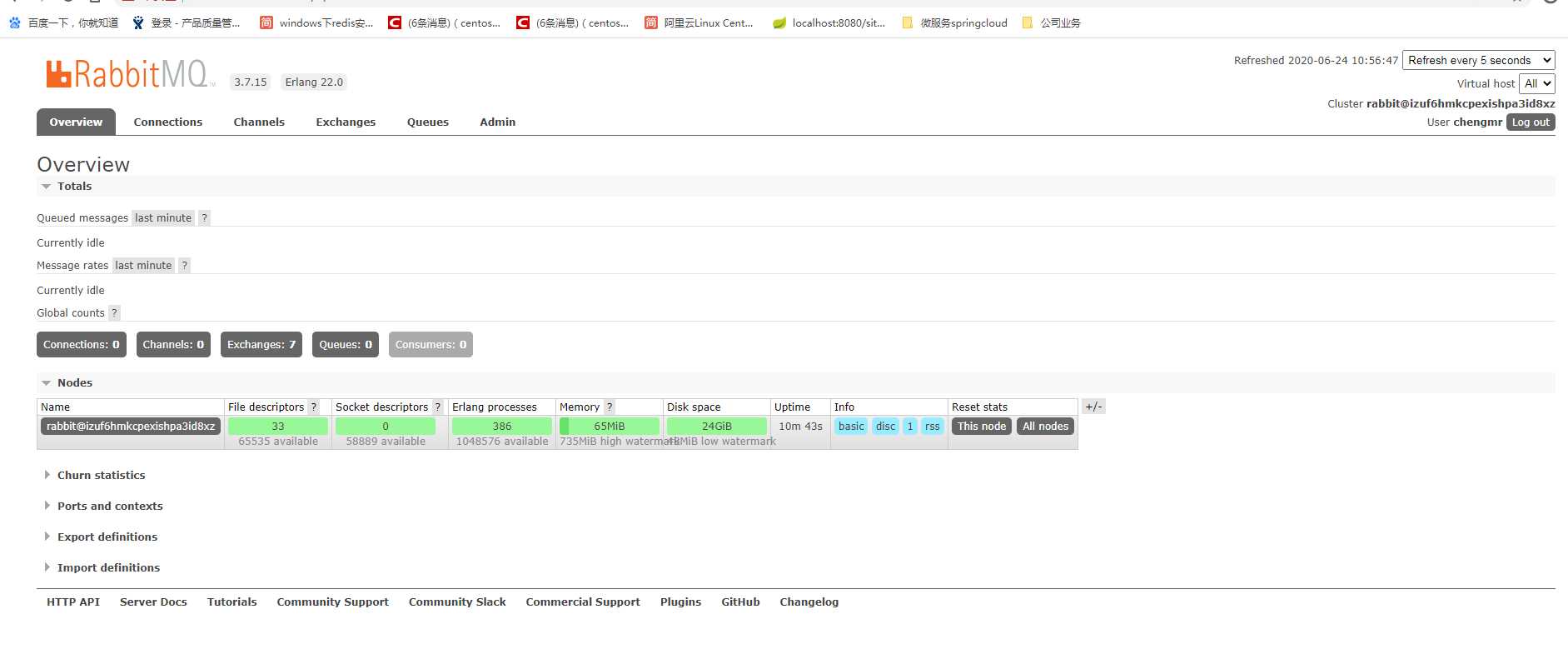Open the first centos bookmark
The width and height of the screenshot is (1568, 659).
coord(445,23)
